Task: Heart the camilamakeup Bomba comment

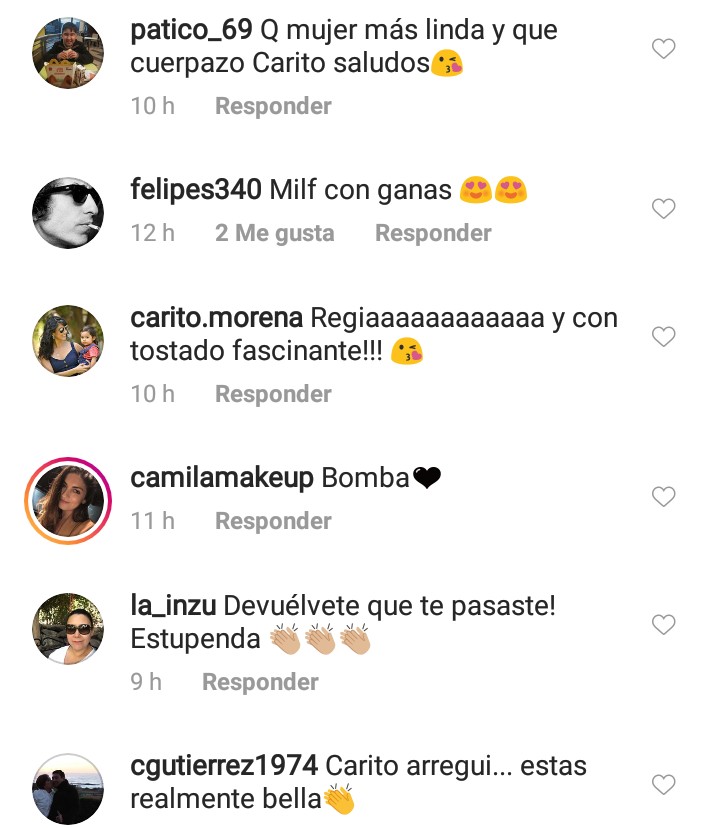Action: pyautogui.click(x=663, y=496)
